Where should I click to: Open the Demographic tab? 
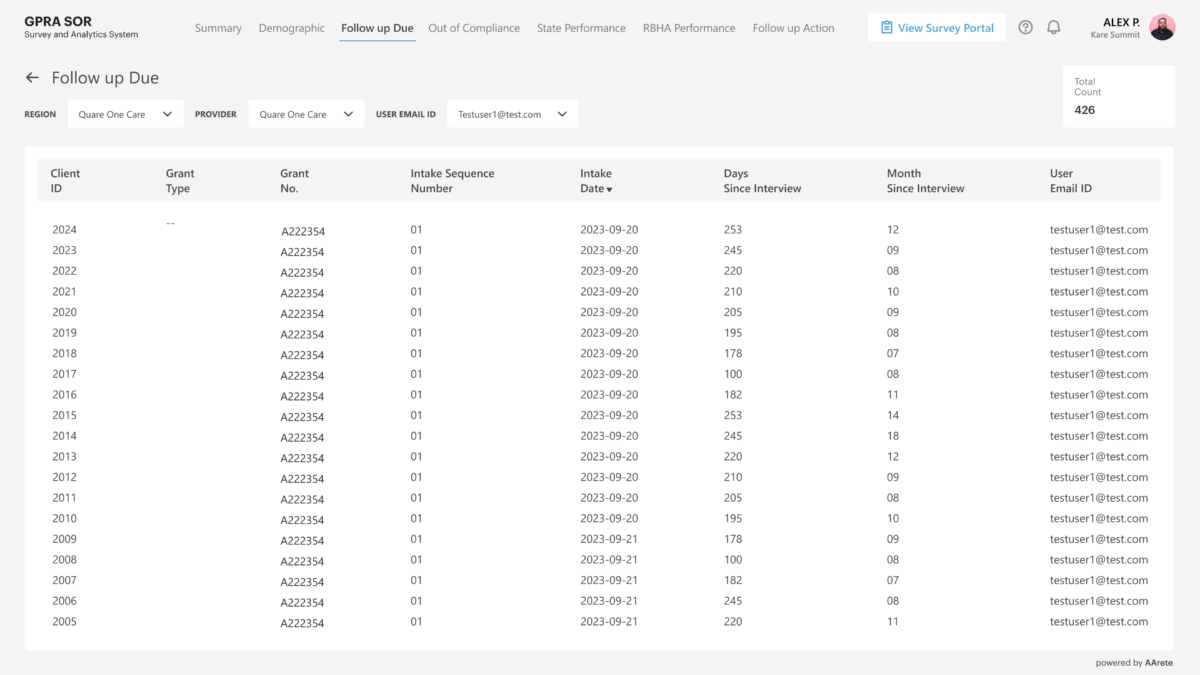tap(291, 28)
